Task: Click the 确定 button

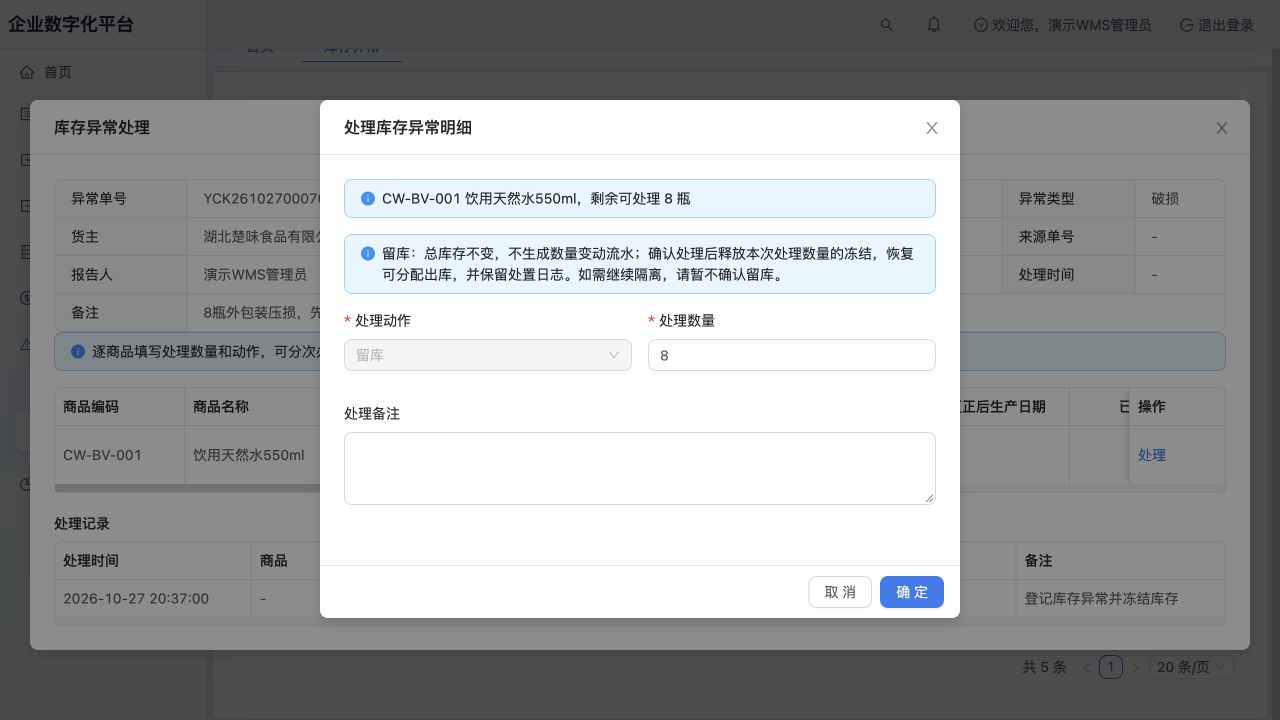Action: click(912, 592)
